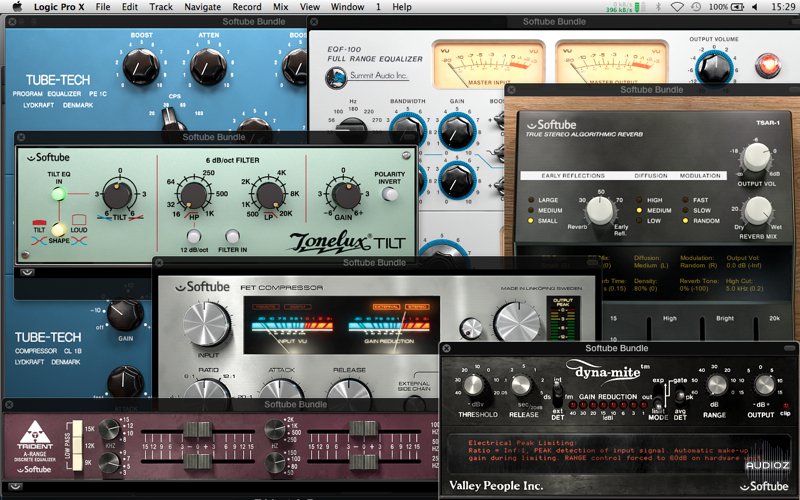Click the Wi-Fi status icon

point(677,7)
